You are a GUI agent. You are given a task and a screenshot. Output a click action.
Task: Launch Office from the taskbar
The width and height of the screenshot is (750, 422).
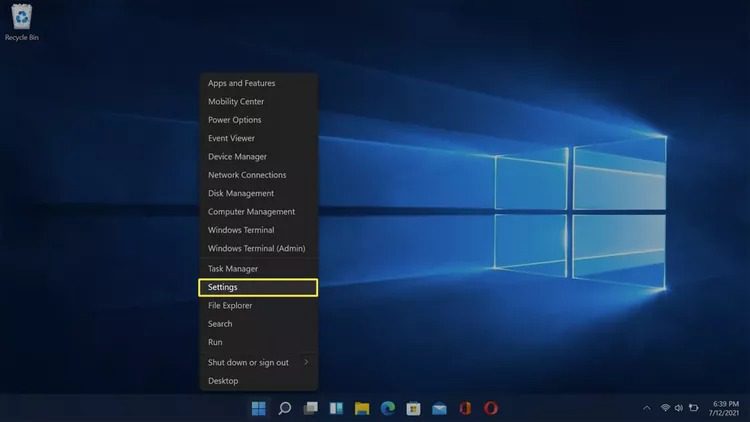[x=465, y=408]
